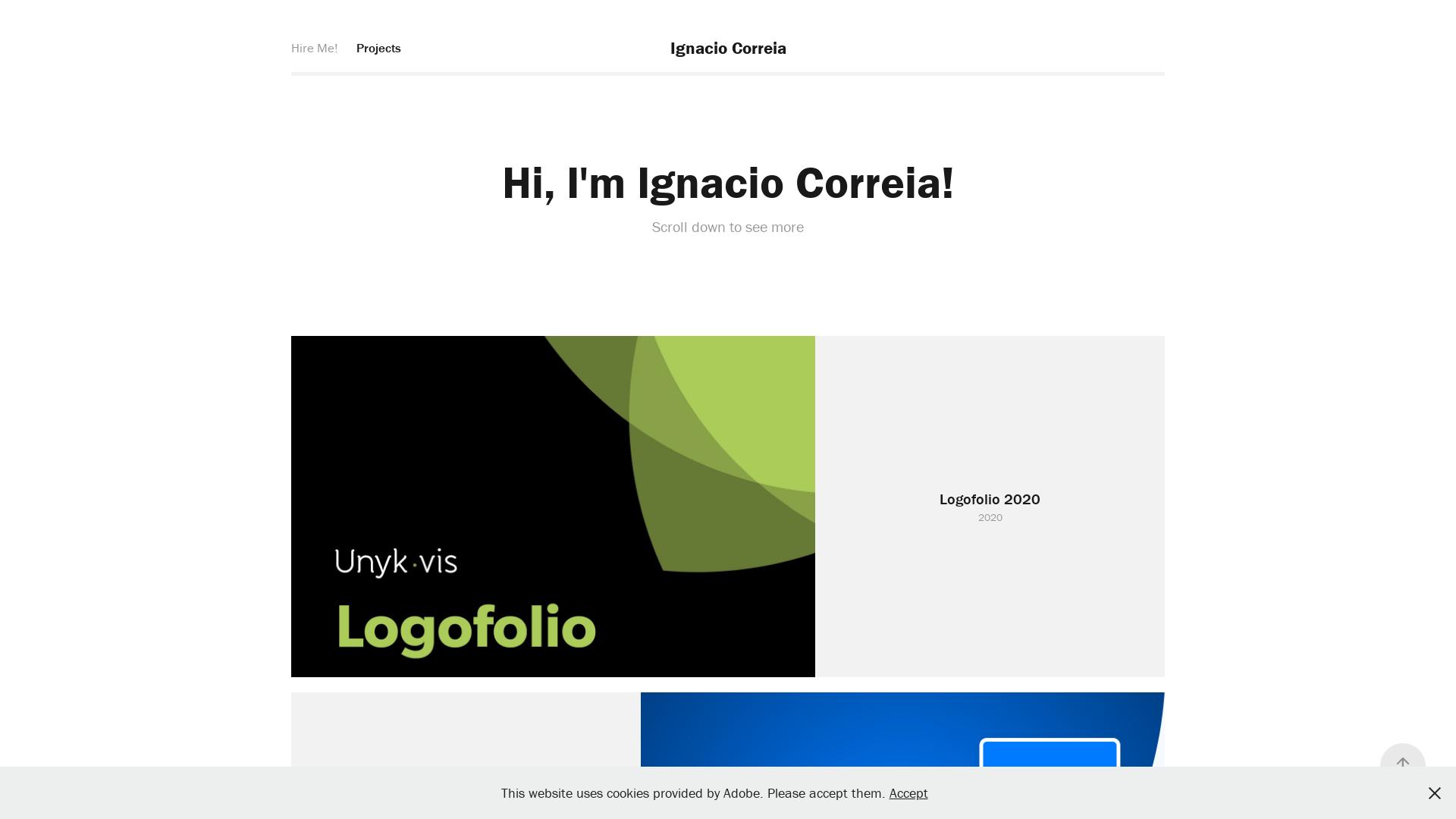Click the "Scroll down to see more" text

(x=728, y=227)
